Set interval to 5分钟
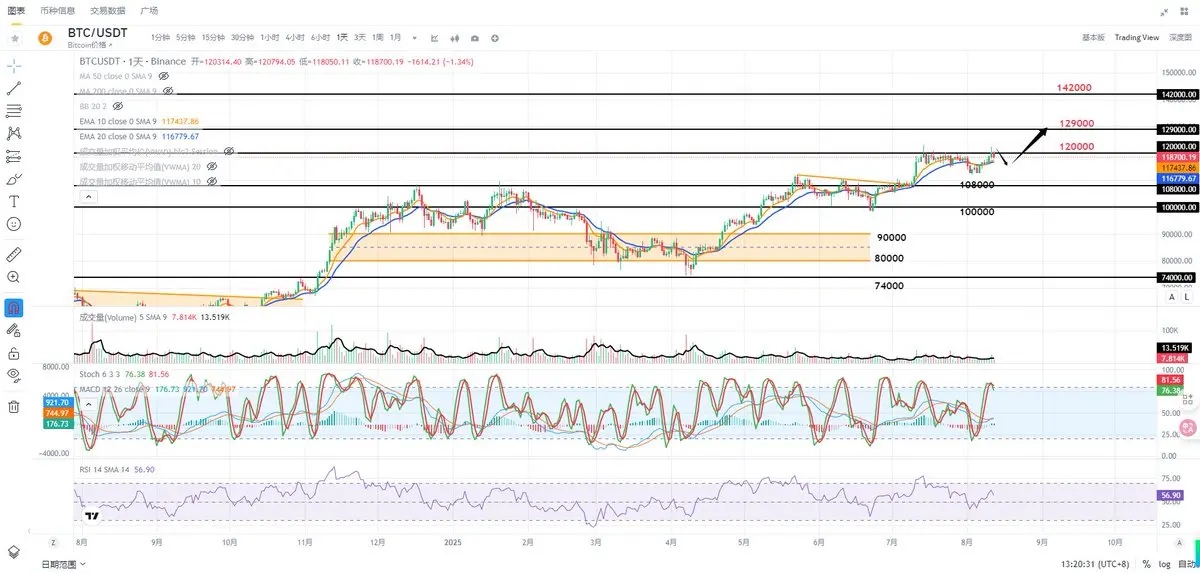Viewport: 1200px width, 574px height. [185, 37]
